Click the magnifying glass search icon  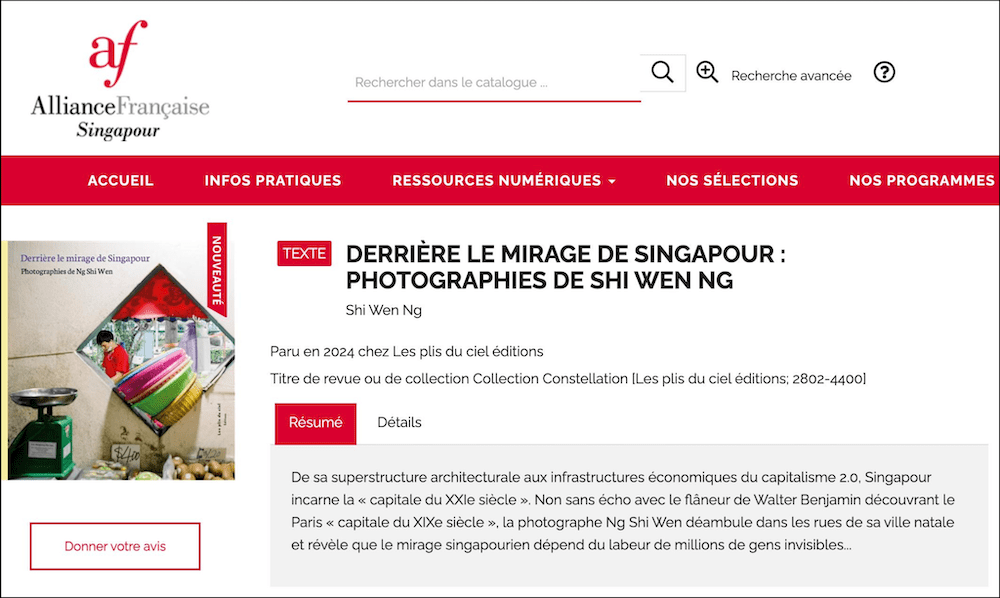coord(663,73)
